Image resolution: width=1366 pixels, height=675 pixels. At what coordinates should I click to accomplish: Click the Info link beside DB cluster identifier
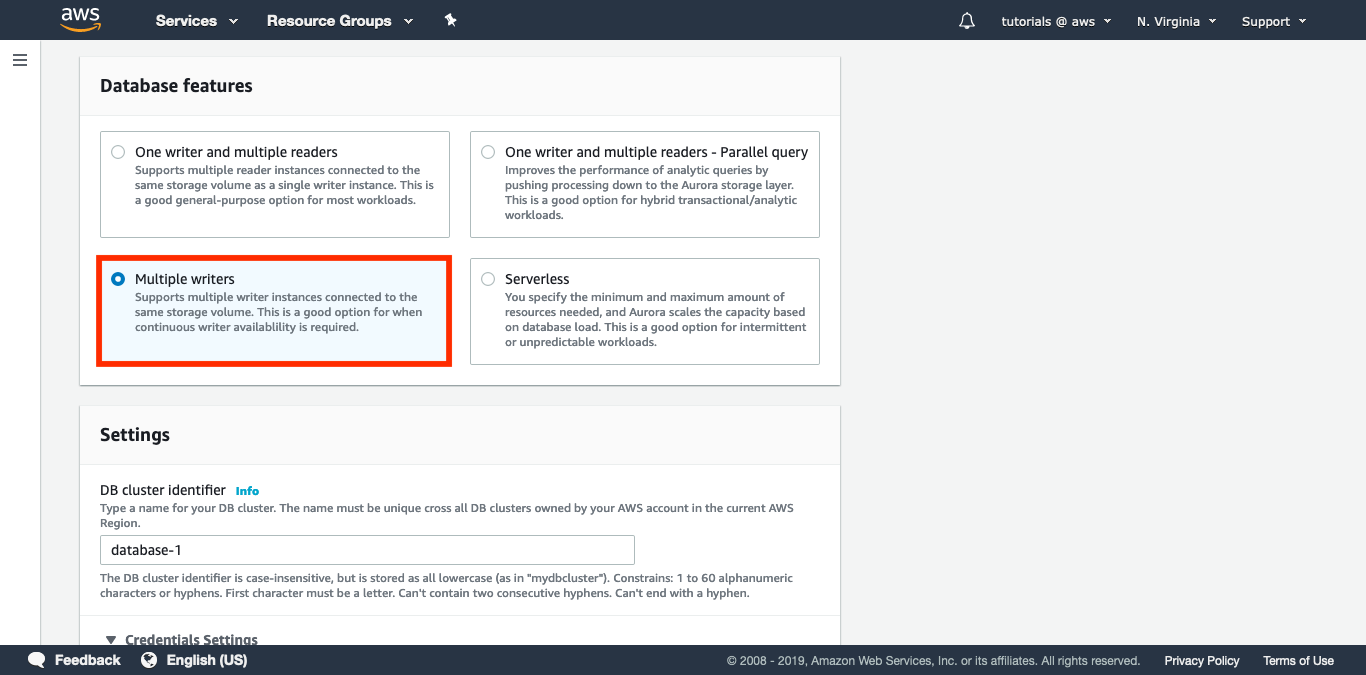pyautogui.click(x=247, y=490)
